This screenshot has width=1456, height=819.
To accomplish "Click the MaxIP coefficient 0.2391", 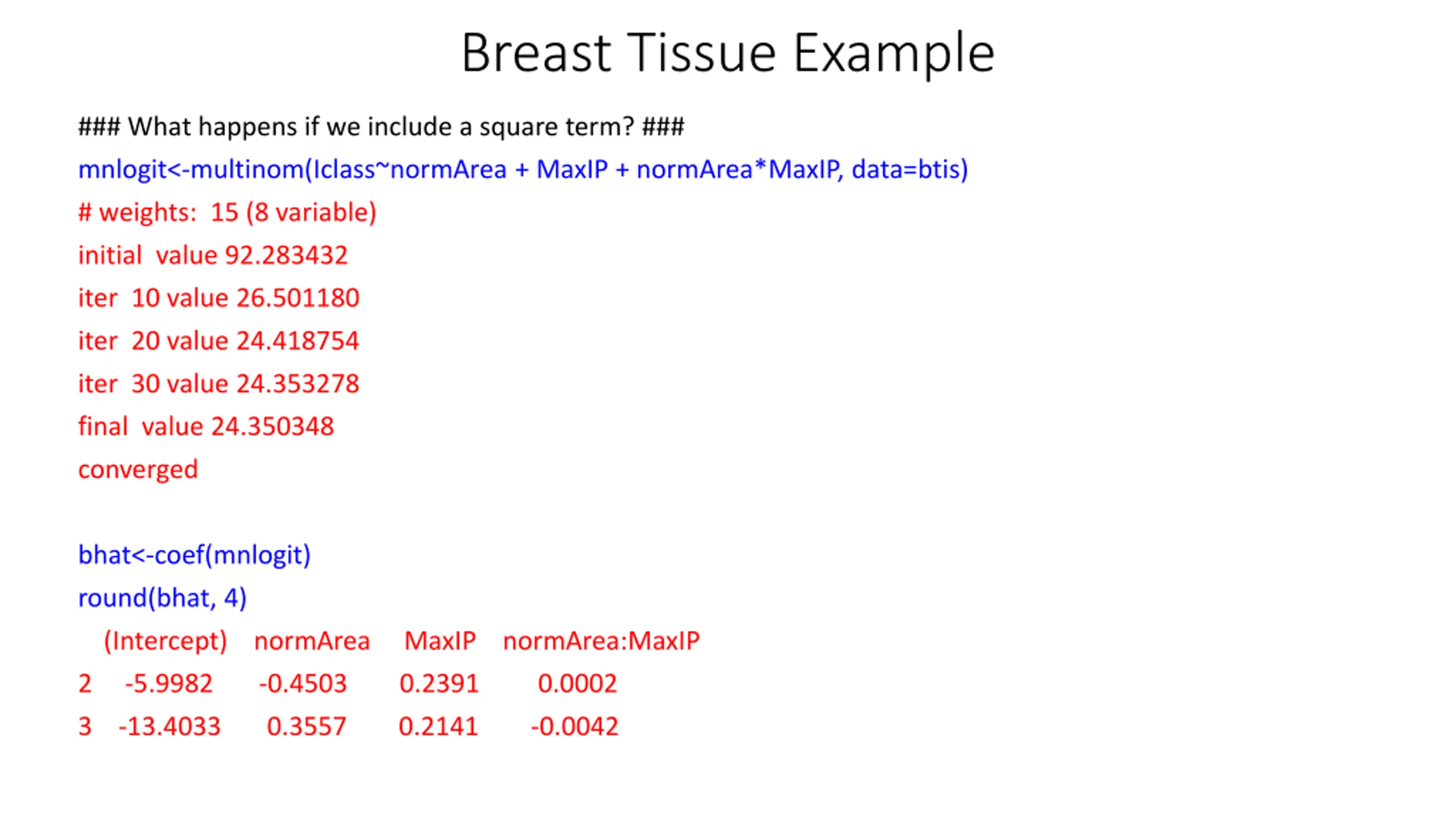I will (439, 684).
